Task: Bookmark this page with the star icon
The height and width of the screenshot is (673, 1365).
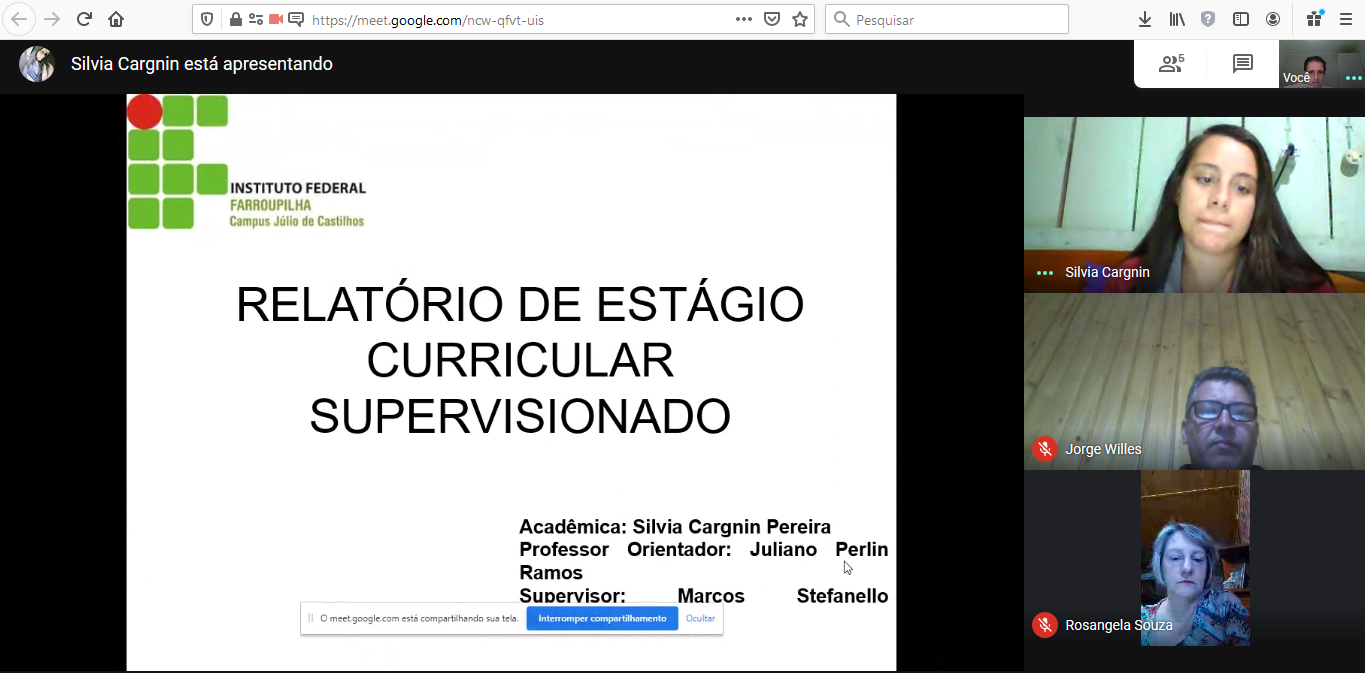Action: (800, 19)
